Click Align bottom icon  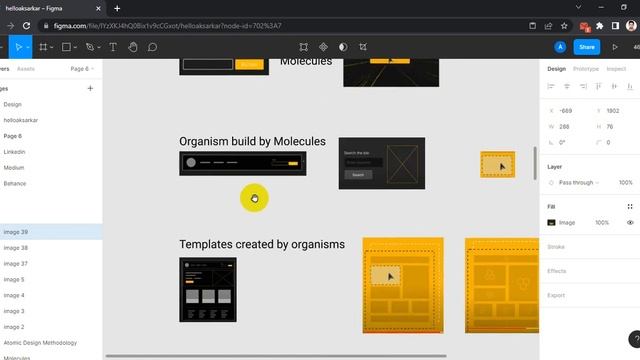point(630,86)
